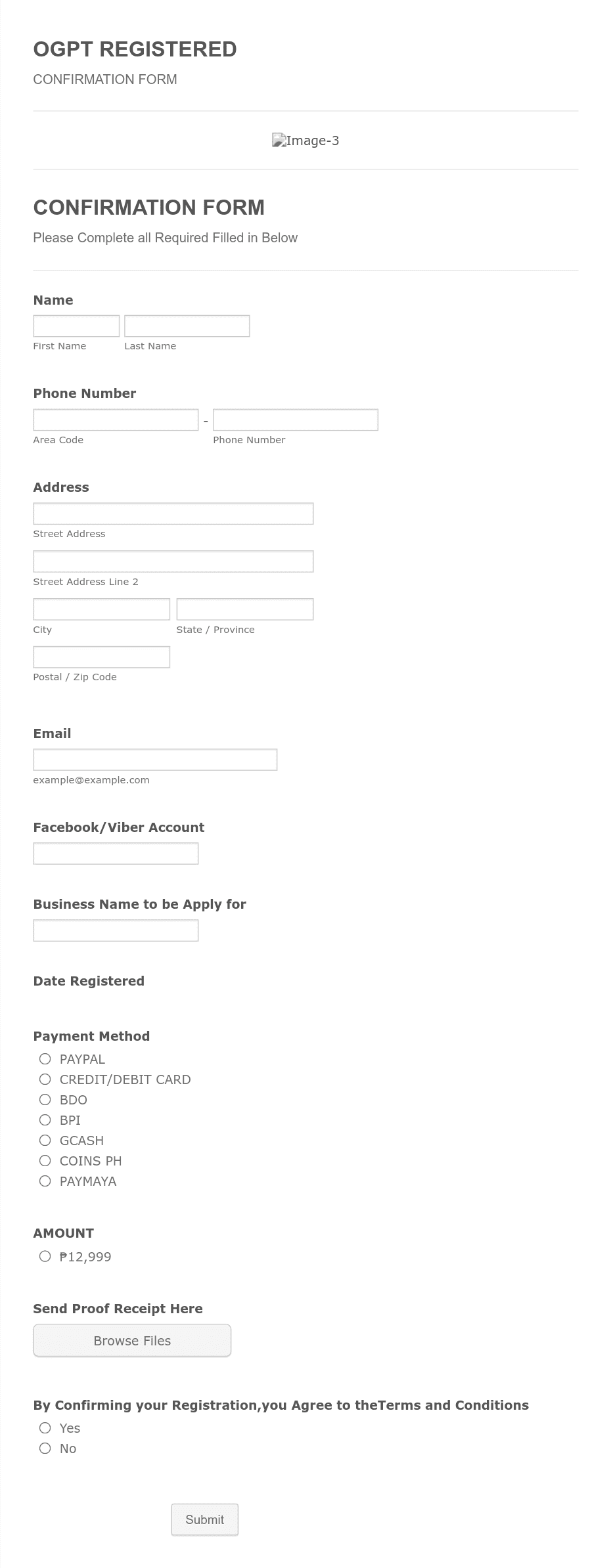Choose BDO as payment method
611x1568 pixels.
click(x=45, y=1100)
